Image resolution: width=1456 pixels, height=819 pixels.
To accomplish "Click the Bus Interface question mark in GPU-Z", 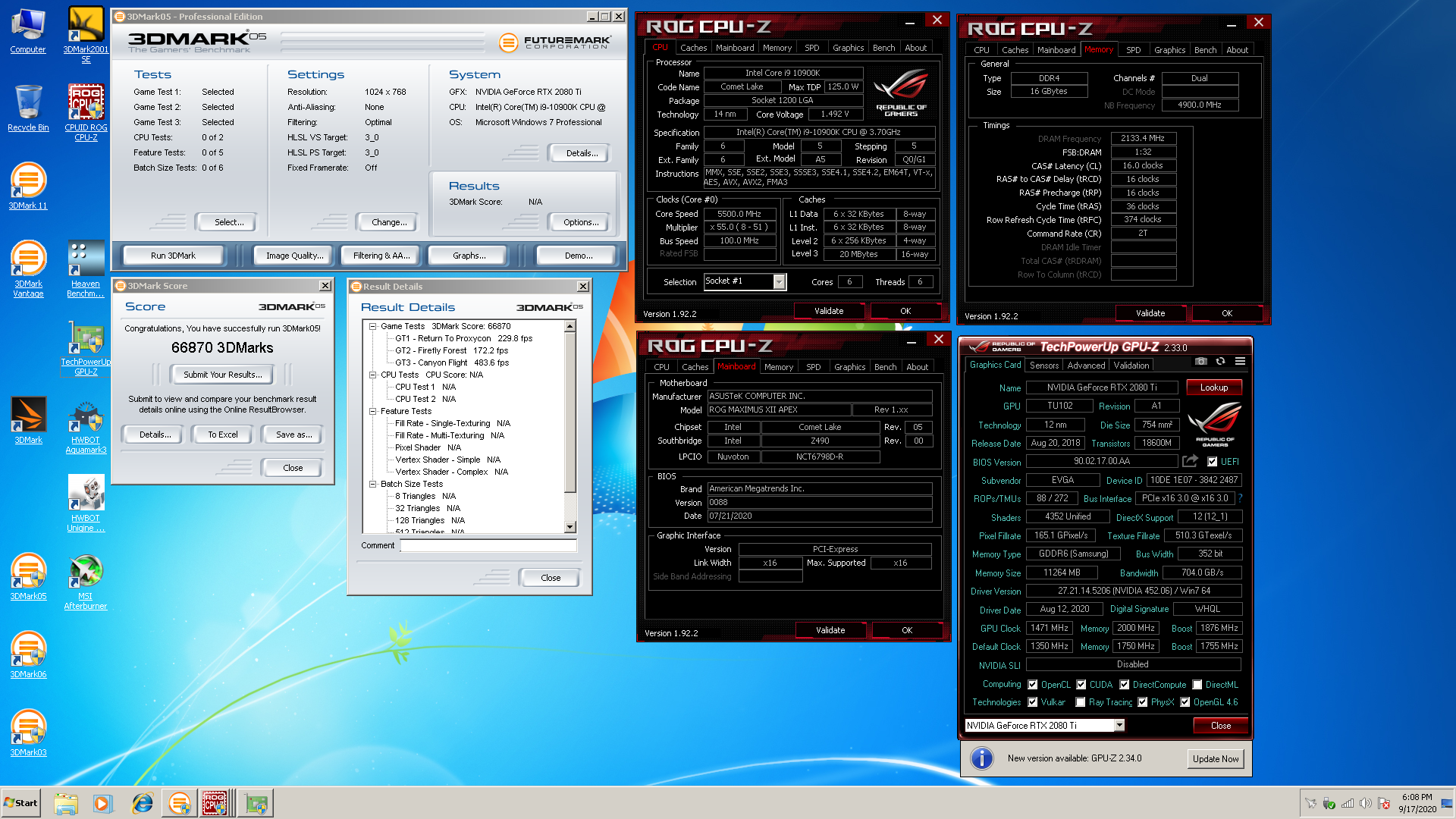I will (x=1240, y=498).
